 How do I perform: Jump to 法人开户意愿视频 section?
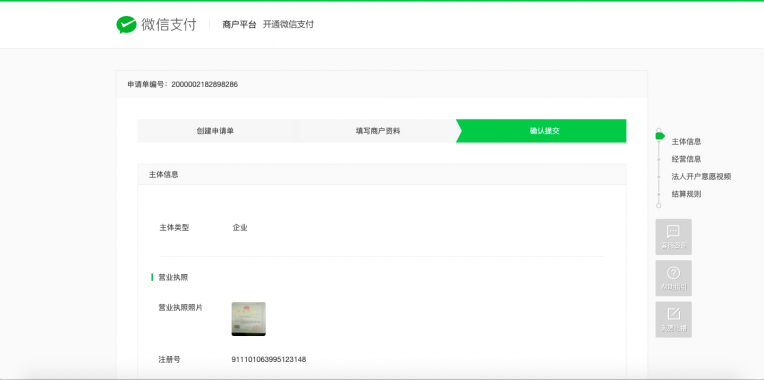tap(701, 177)
